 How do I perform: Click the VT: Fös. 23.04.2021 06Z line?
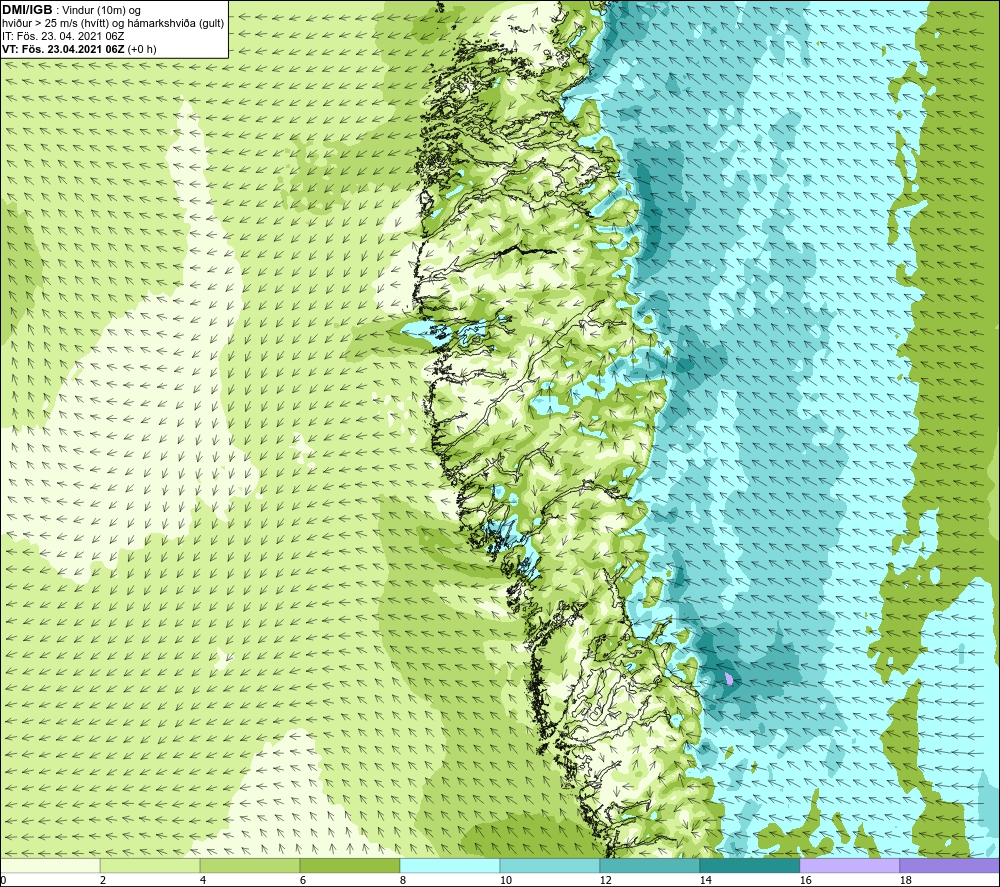coord(63,49)
